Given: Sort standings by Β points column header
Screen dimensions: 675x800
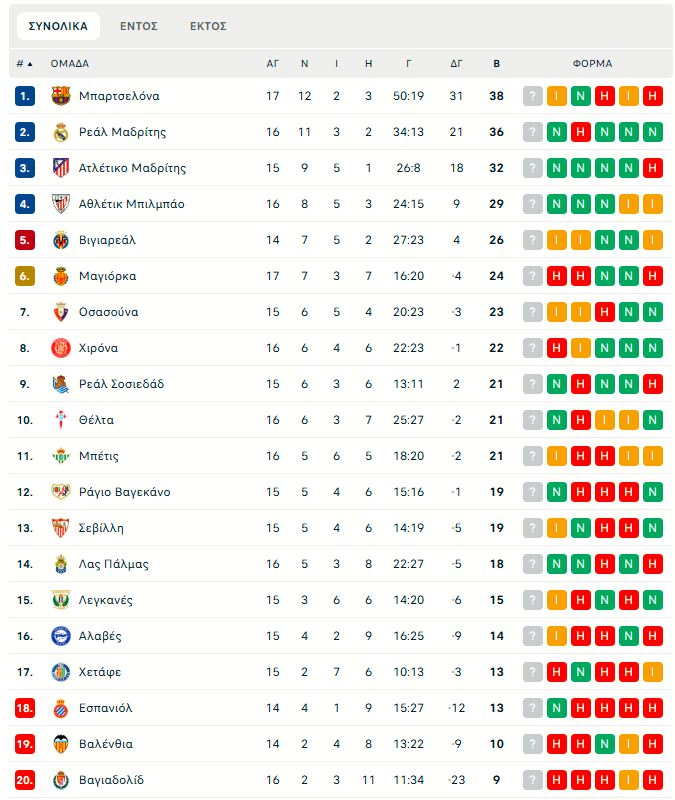Looking at the screenshot, I should (x=497, y=63).
